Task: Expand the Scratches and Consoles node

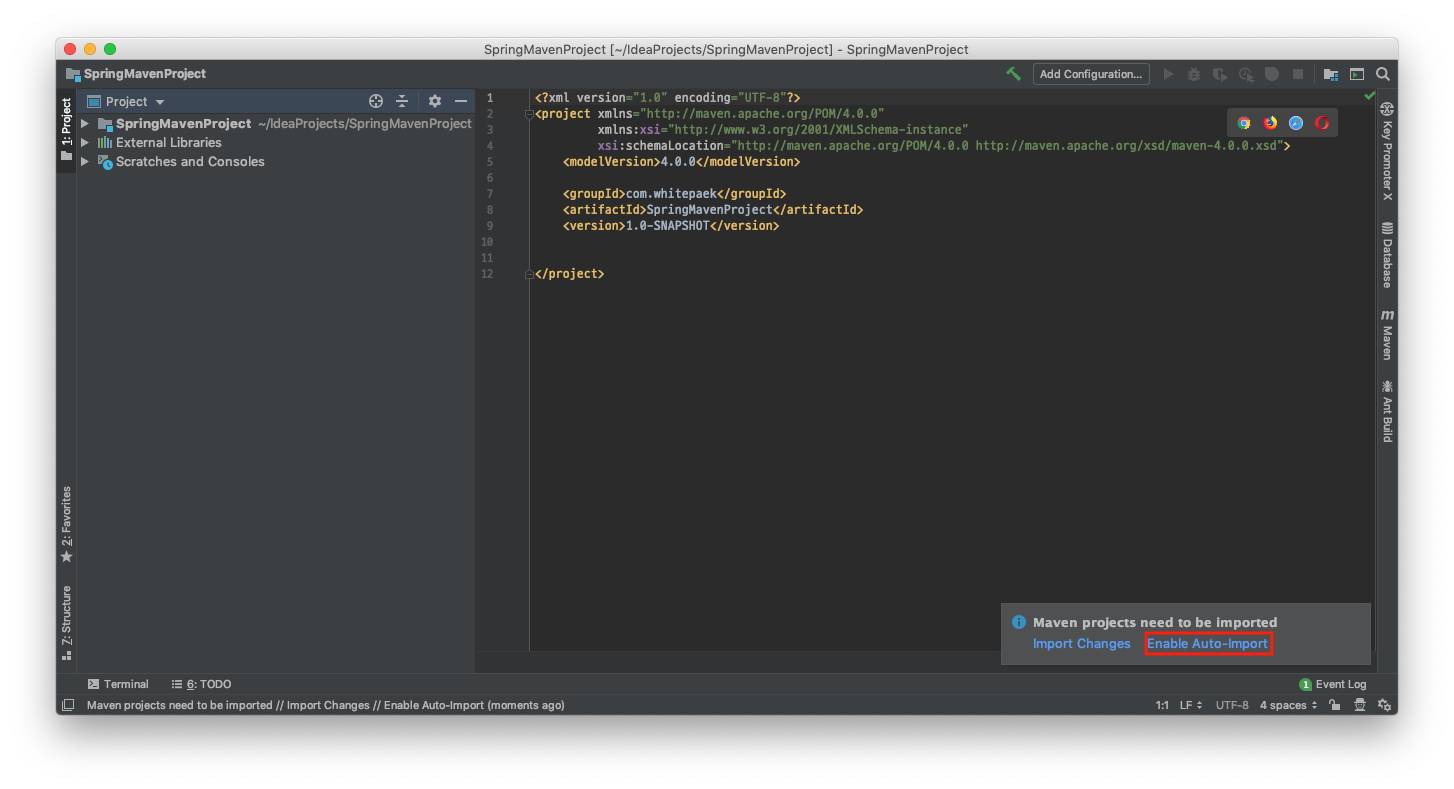Action: click(x=85, y=162)
